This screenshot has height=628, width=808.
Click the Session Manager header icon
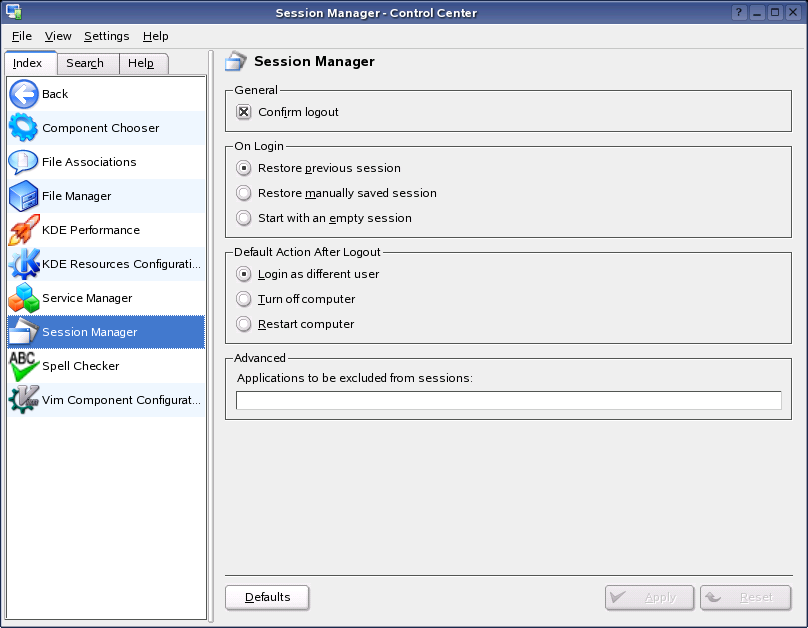(236, 61)
